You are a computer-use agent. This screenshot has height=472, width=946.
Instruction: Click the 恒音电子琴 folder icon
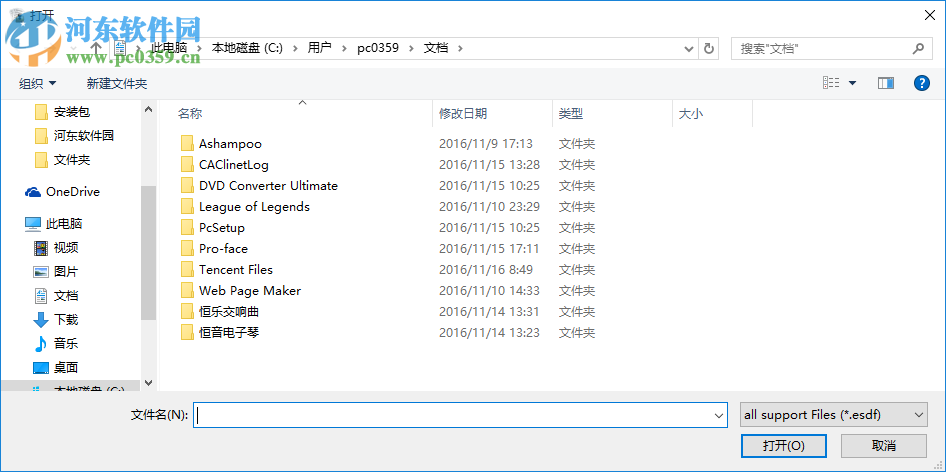click(x=187, y=333)
